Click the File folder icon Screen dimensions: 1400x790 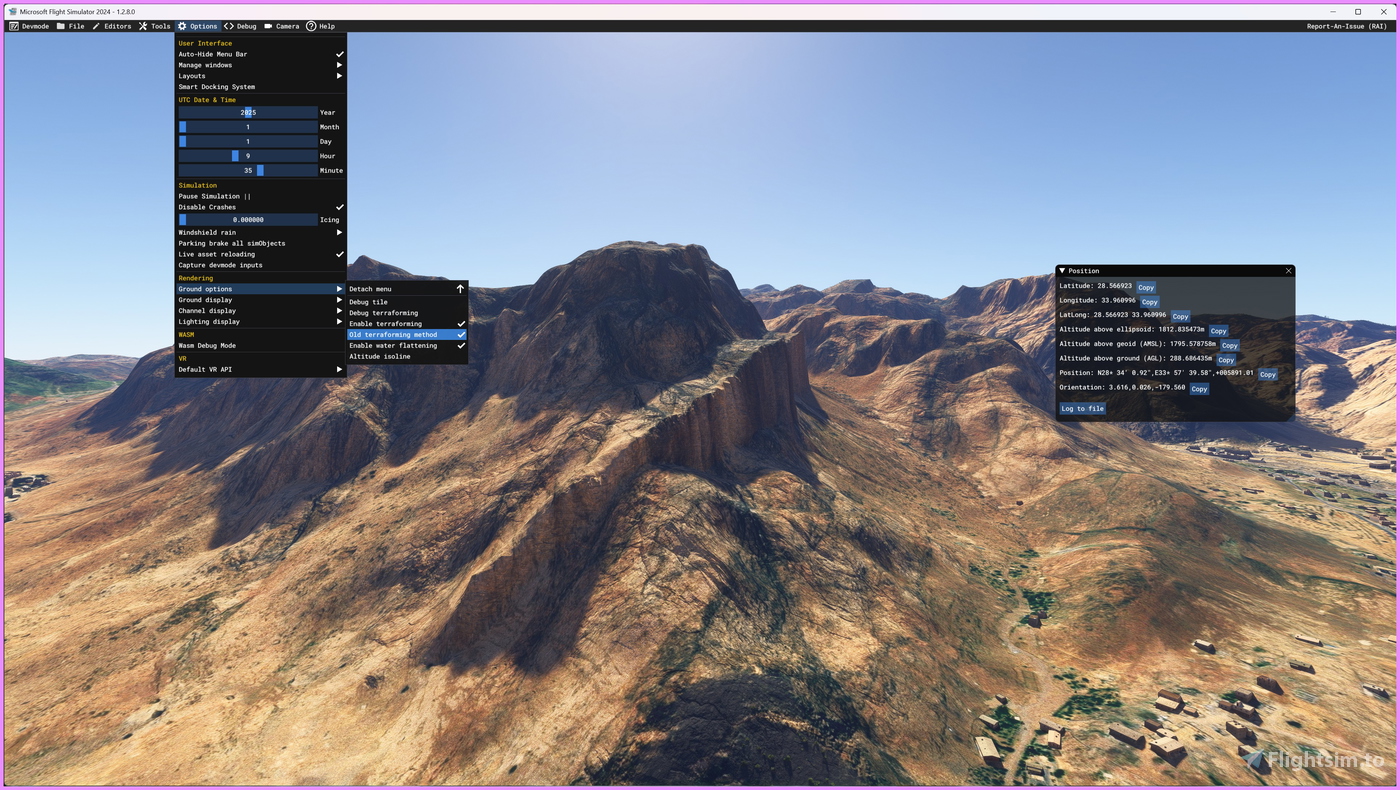pos(61,26)
